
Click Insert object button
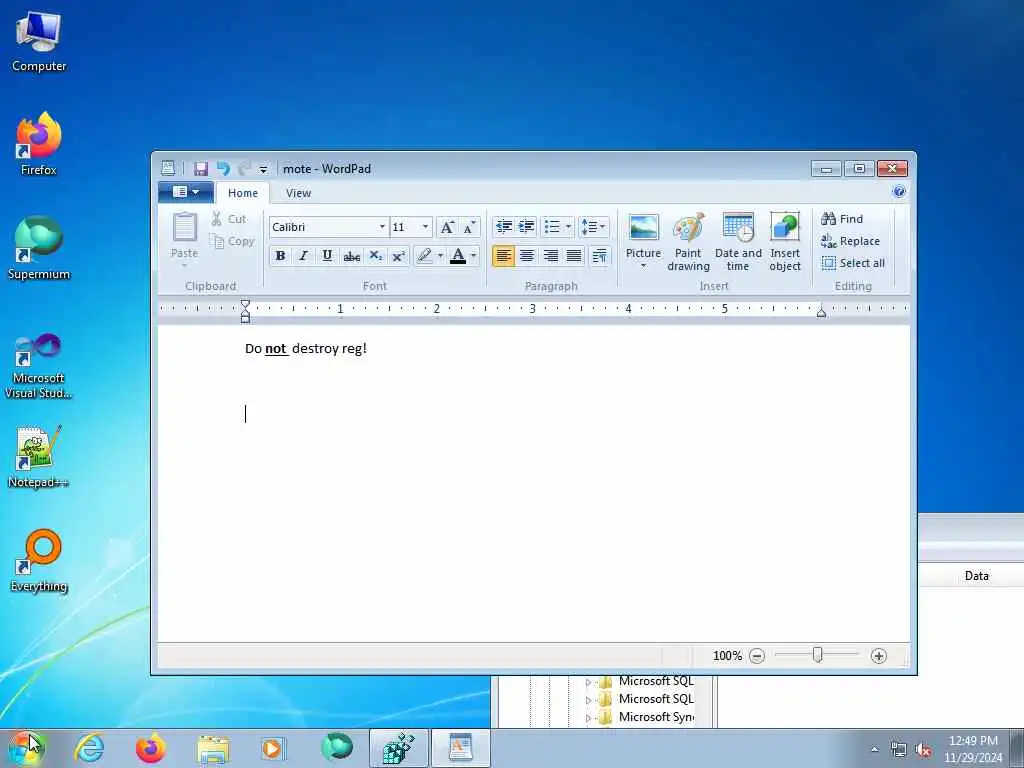coord(785,242)
